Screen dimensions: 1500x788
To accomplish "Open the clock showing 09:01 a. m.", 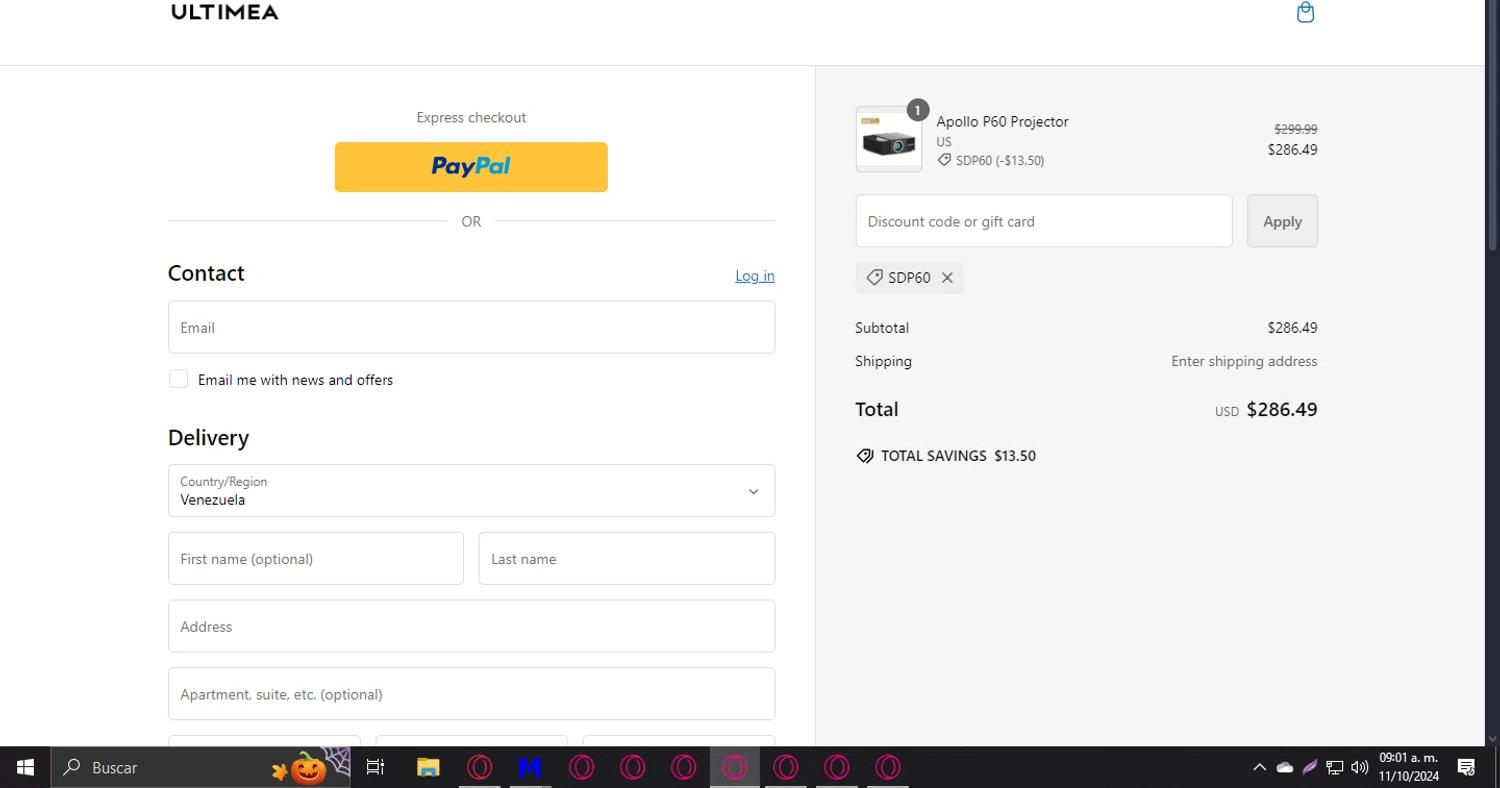I will pos(1408,767).
